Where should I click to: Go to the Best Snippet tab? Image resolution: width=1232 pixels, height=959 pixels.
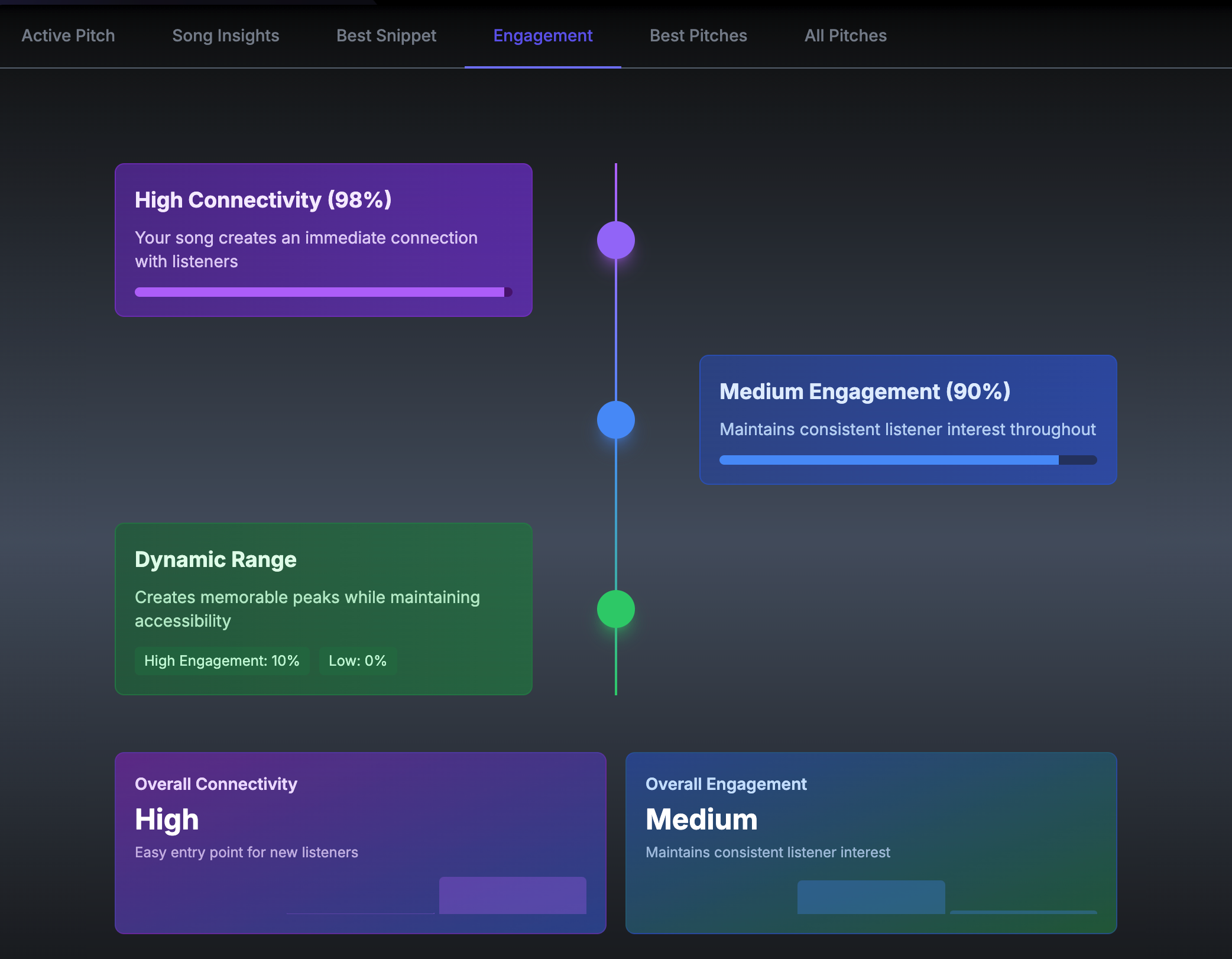point(386,35)
